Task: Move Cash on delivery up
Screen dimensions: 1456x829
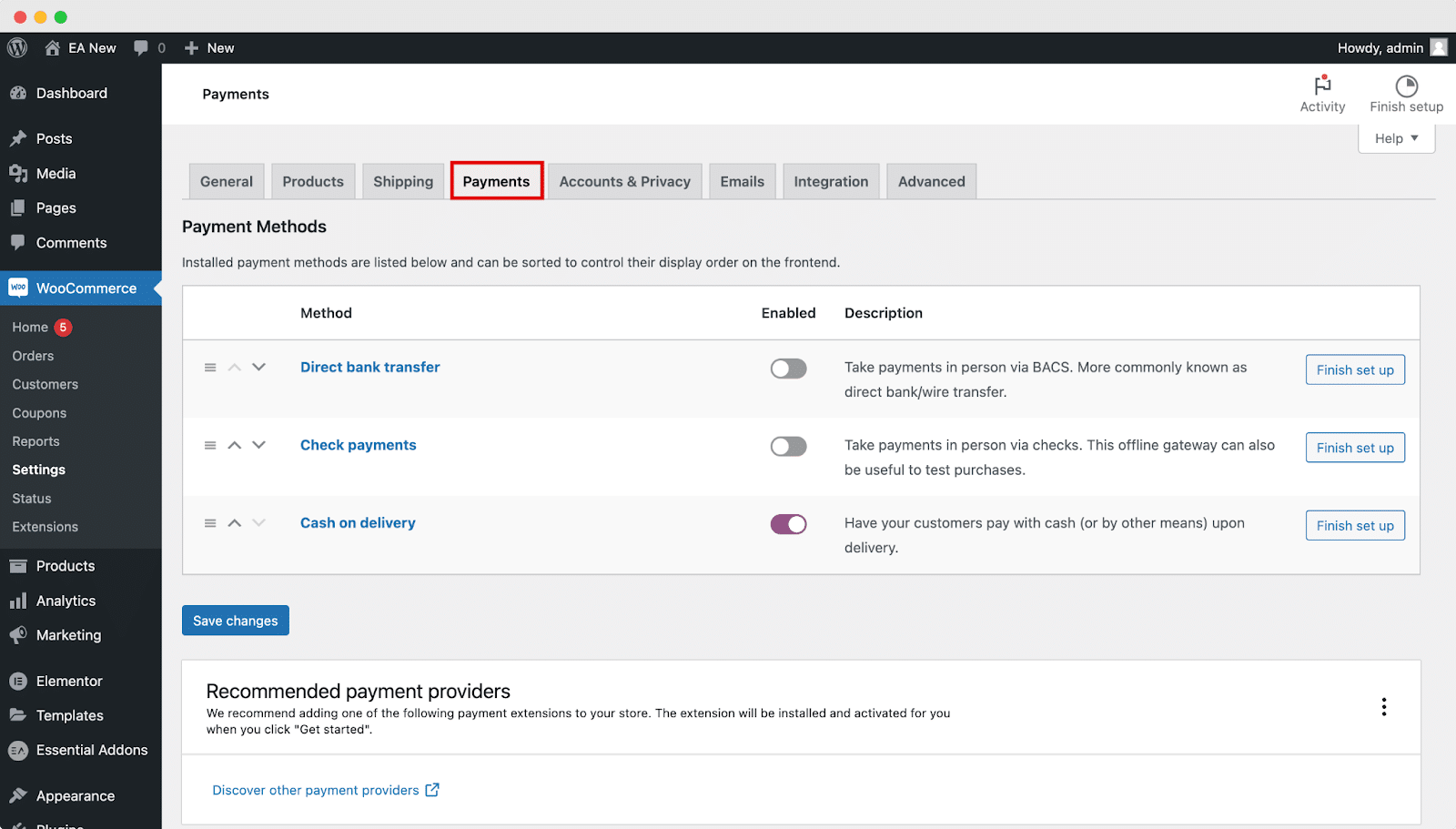Action: click(234, 523)
